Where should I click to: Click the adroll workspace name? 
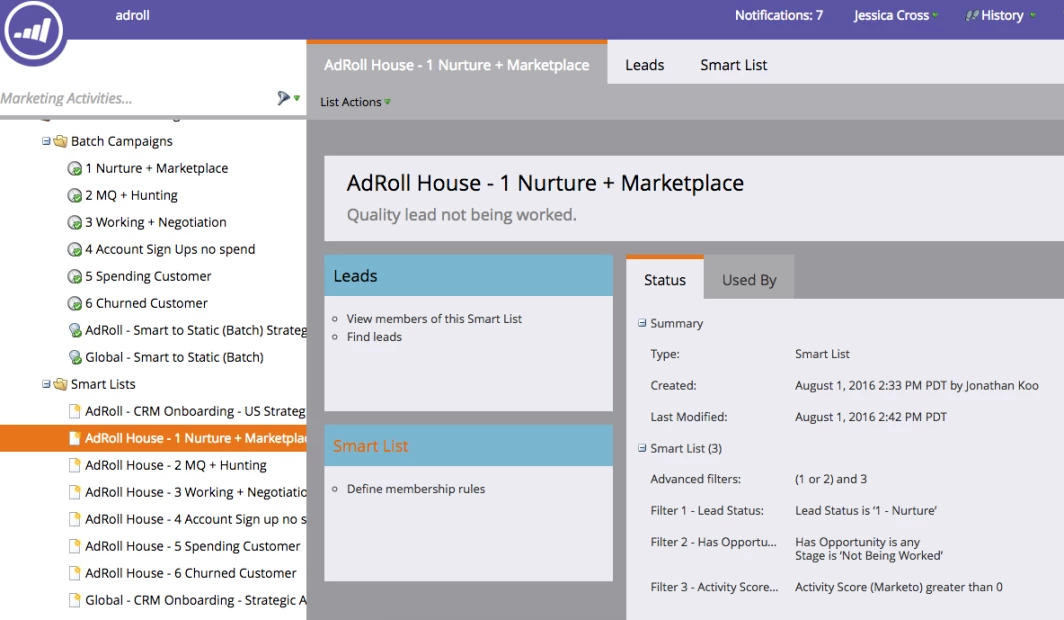(132, 15)
